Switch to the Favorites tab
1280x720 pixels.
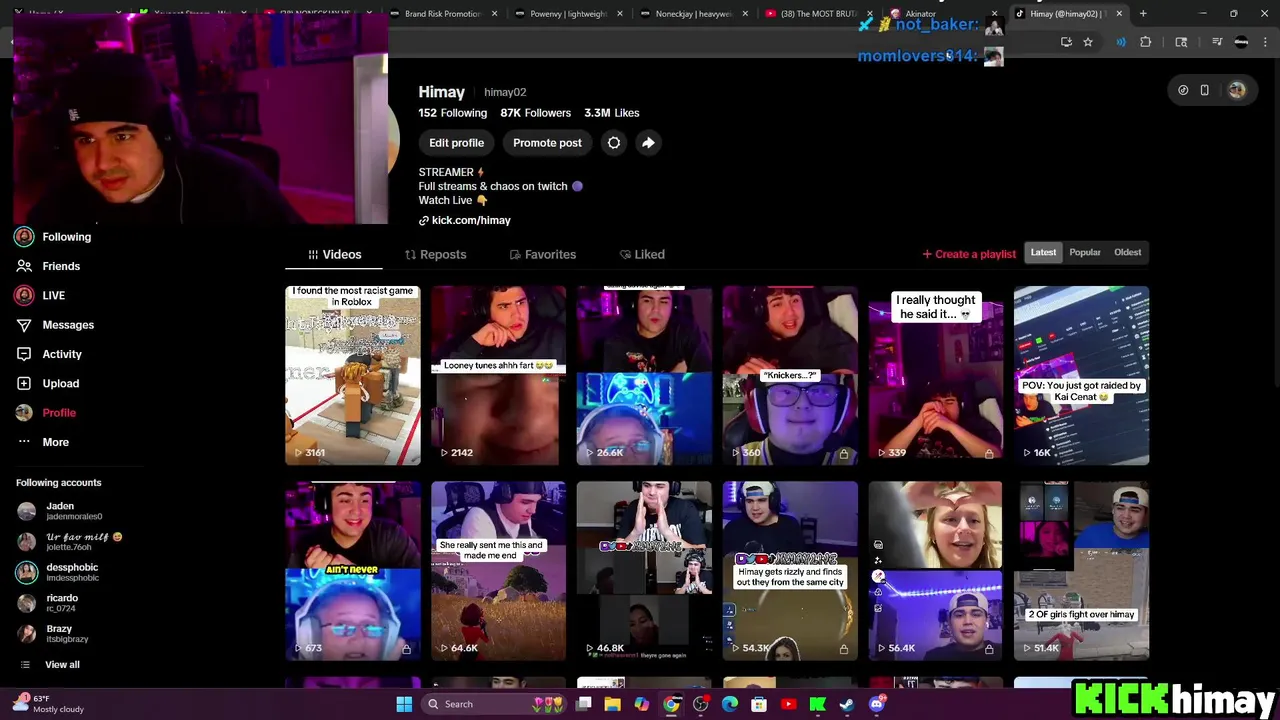point(542,254)
